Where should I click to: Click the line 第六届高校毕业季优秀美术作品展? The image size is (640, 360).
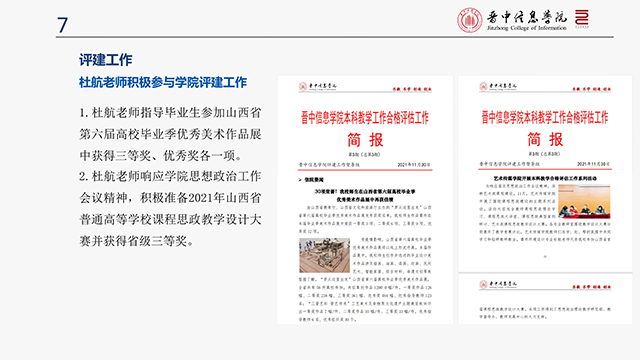[x=170, y=134]
